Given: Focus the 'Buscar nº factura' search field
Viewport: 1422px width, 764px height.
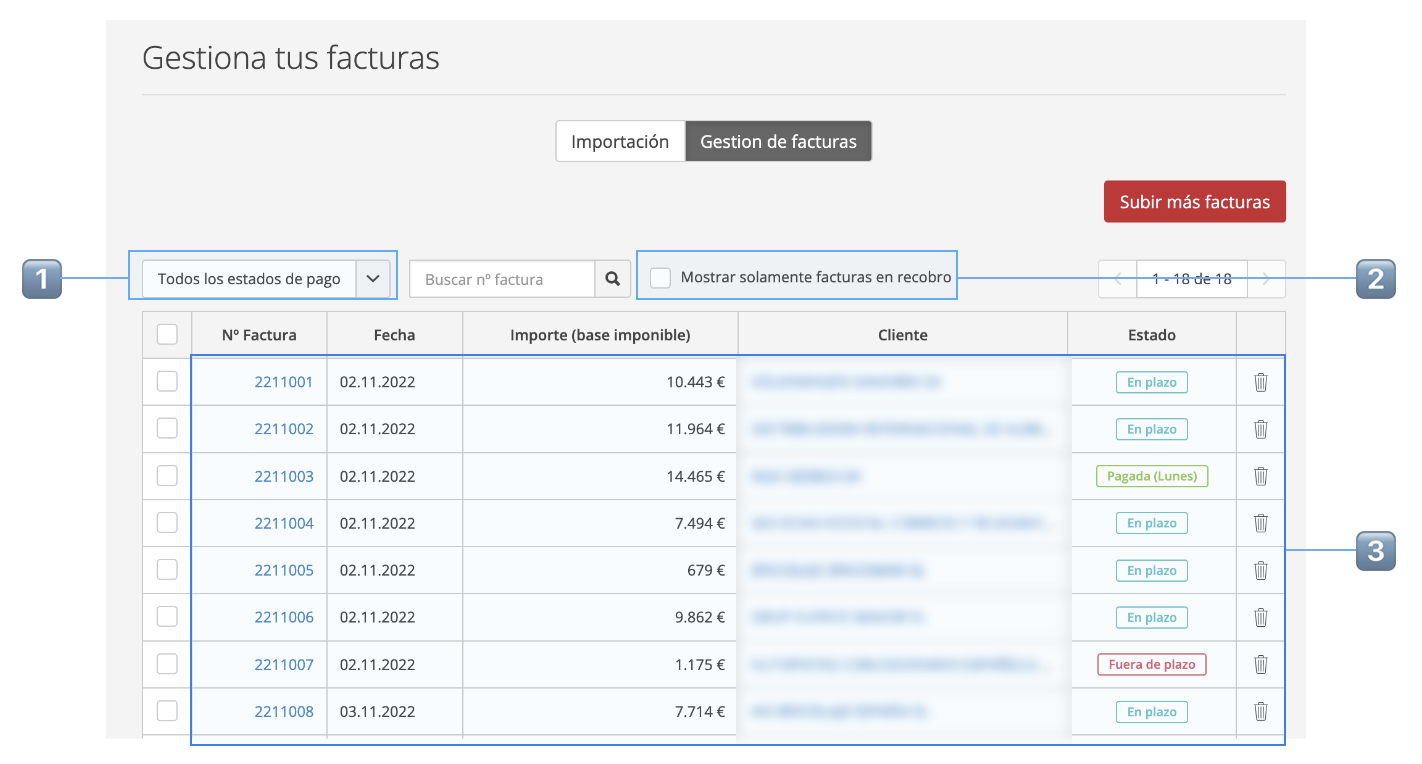Looking at the screenshot, I should click(x=502, y=279).
